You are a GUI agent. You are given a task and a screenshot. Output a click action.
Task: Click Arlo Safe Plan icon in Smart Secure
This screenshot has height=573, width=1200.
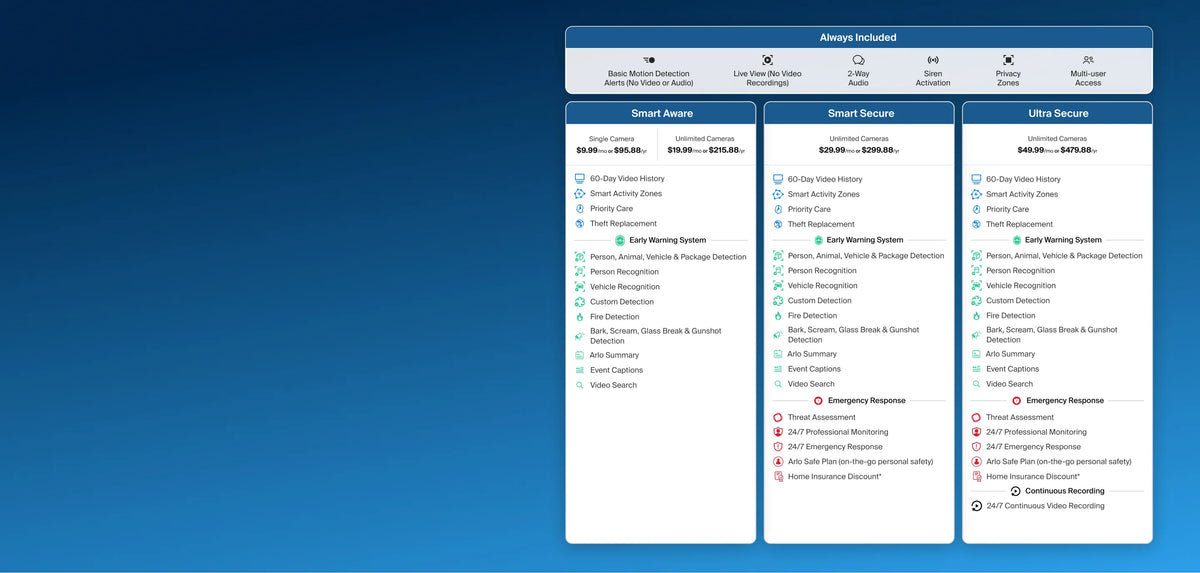(x=778, y=462)
